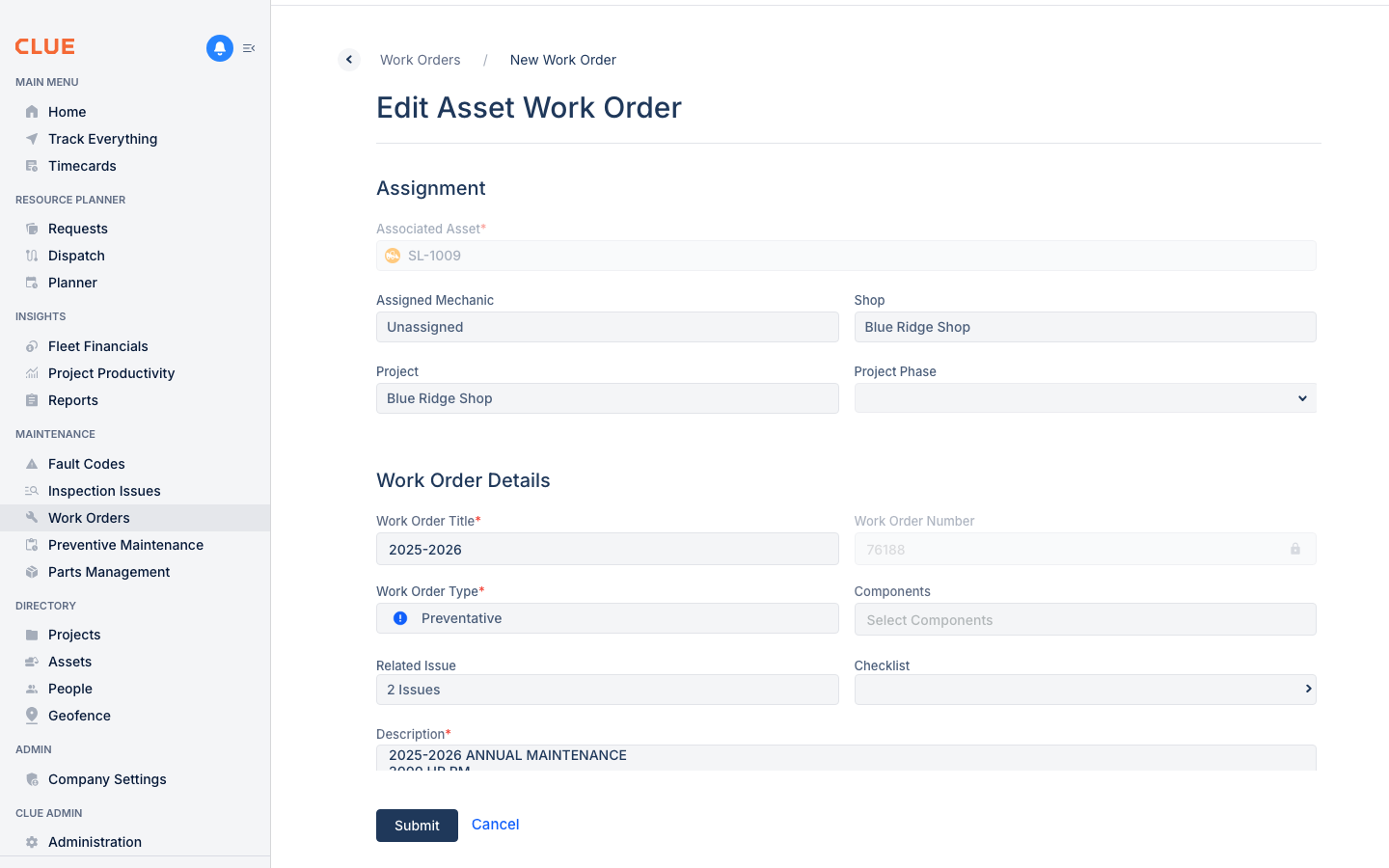Click the Work Orders breadcrumb link

coord(420,60)
